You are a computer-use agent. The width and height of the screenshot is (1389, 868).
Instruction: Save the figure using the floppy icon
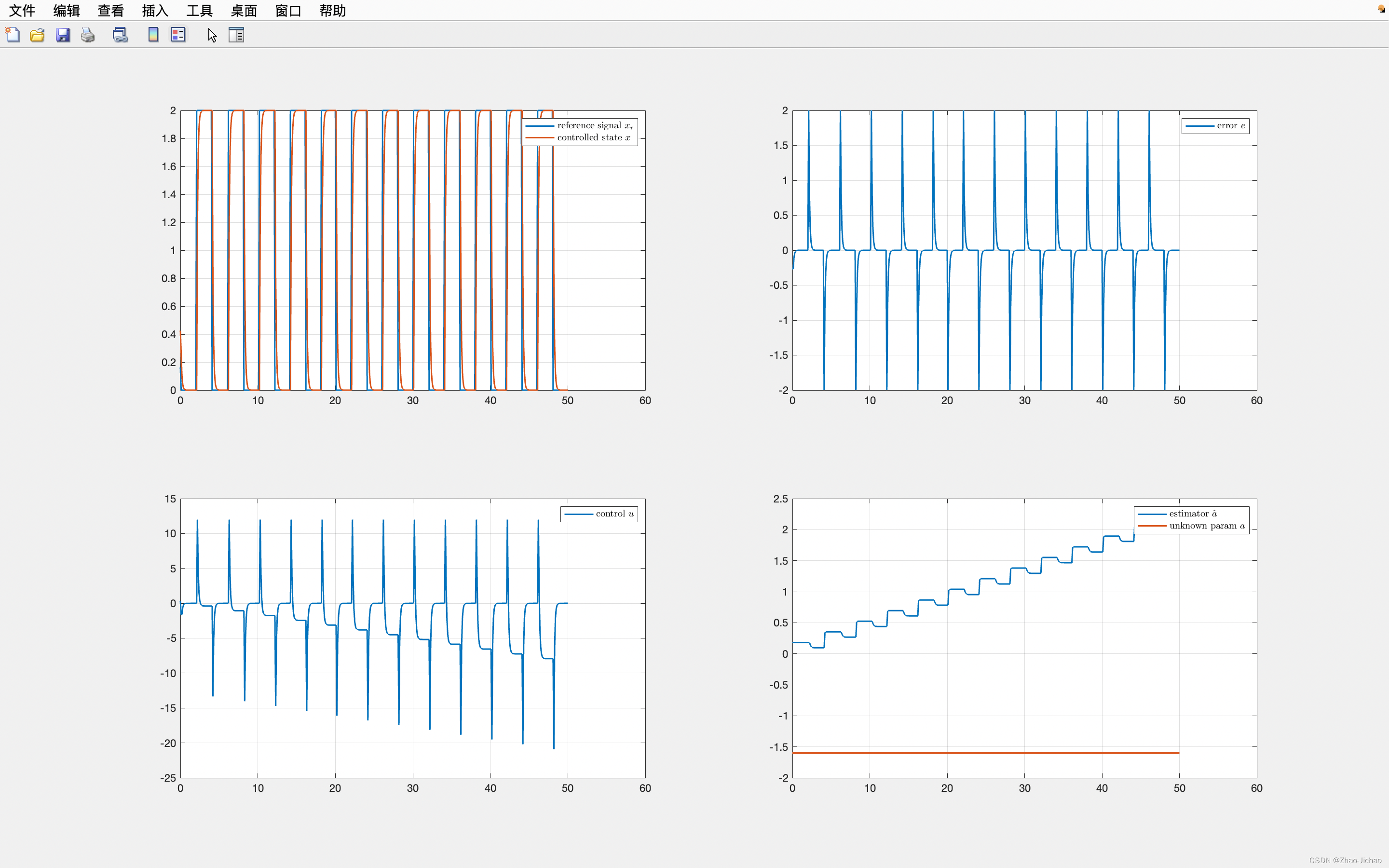point(63,35)
